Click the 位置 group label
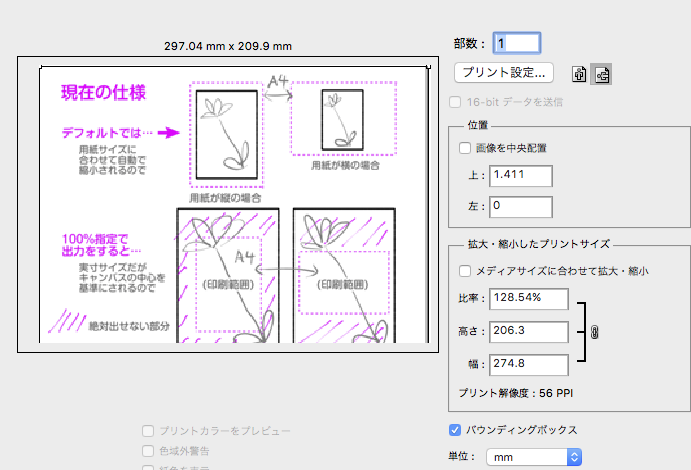The width and height of the screenshot is (691, 470). click(x=478, y=126)
